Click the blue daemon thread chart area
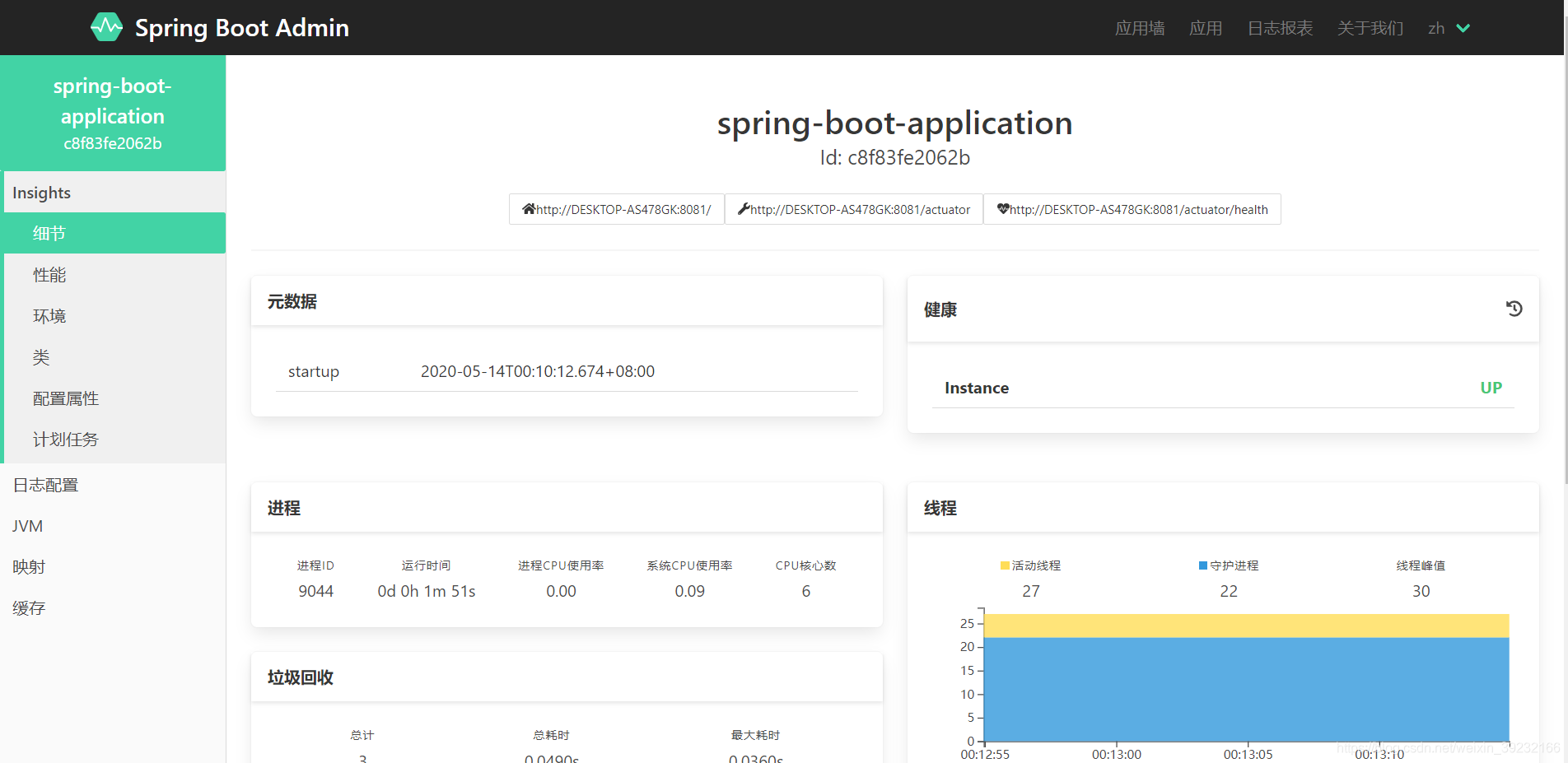Viewport: 1568px width, 763px height. [x=1247, y=690]
